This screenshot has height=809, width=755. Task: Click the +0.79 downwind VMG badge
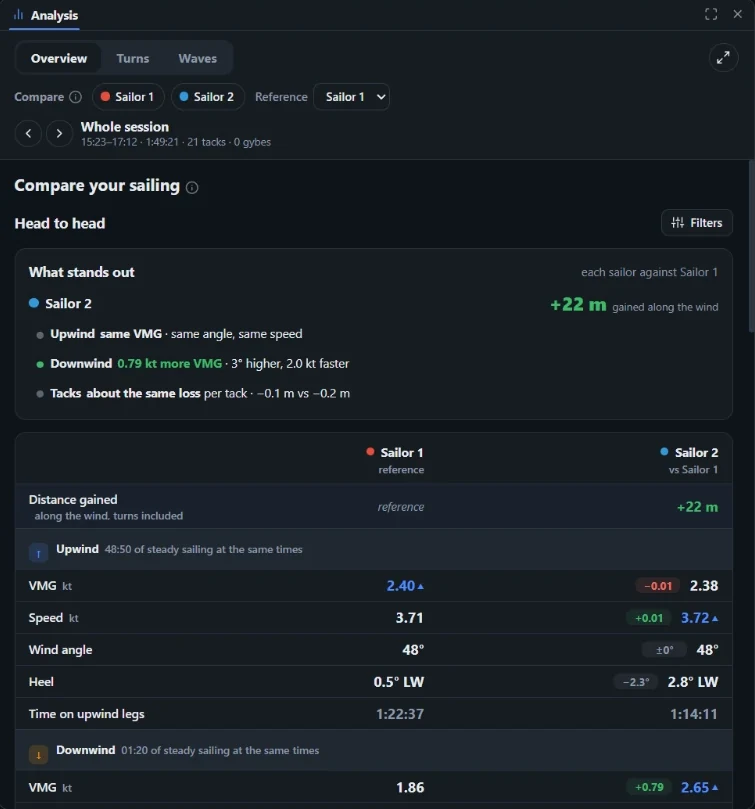click(649, 787)
